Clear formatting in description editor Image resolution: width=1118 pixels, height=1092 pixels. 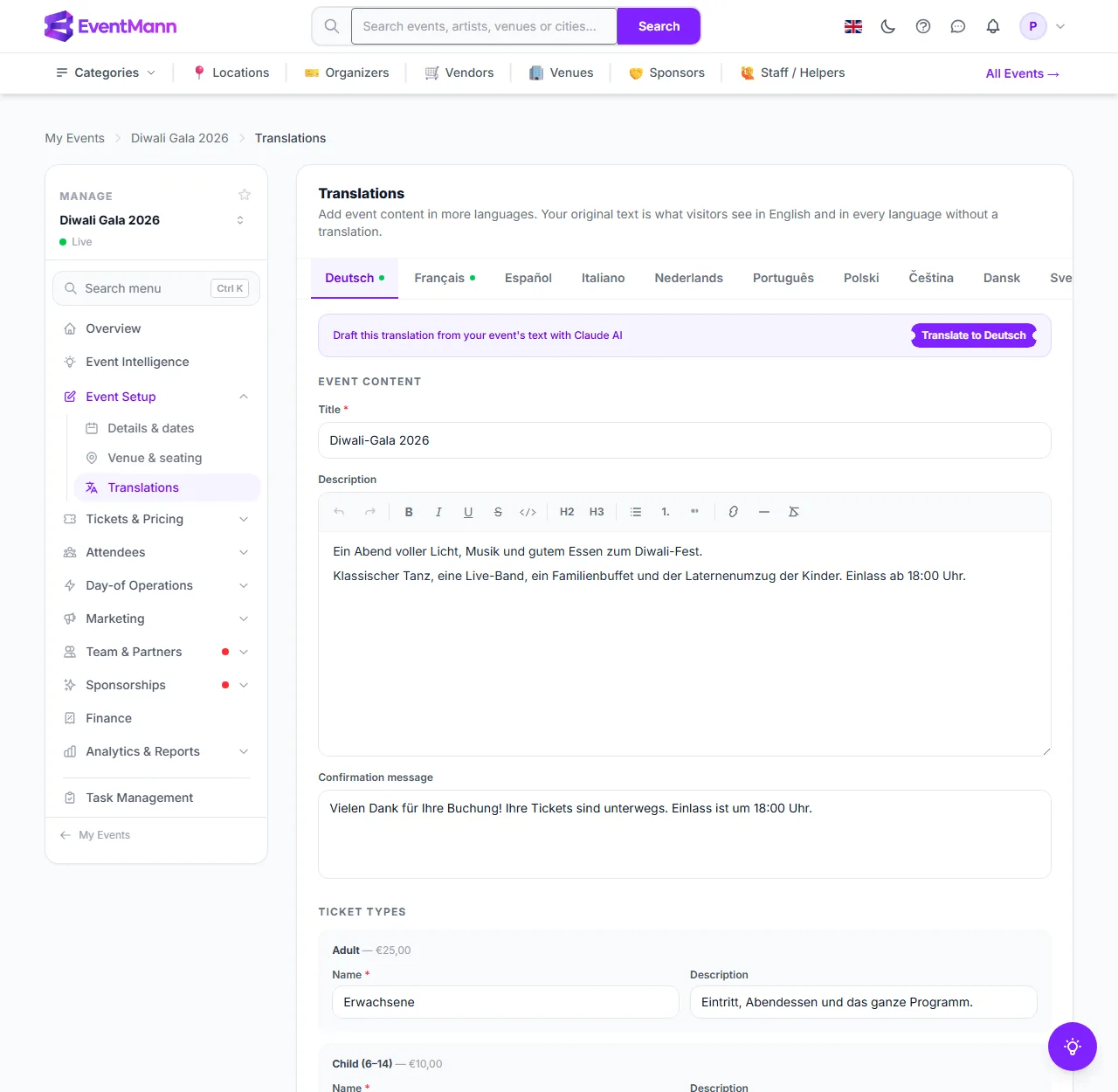794,512
